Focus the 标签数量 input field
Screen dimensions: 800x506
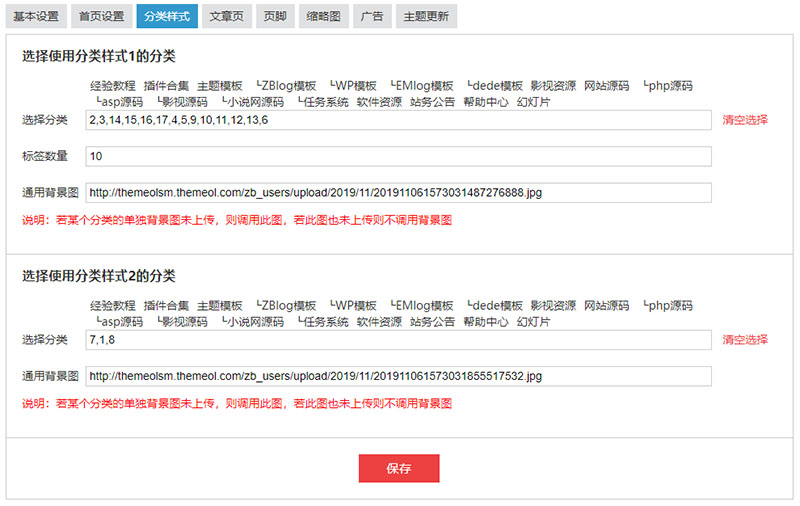pyautogui.click(x=398, y=157)
